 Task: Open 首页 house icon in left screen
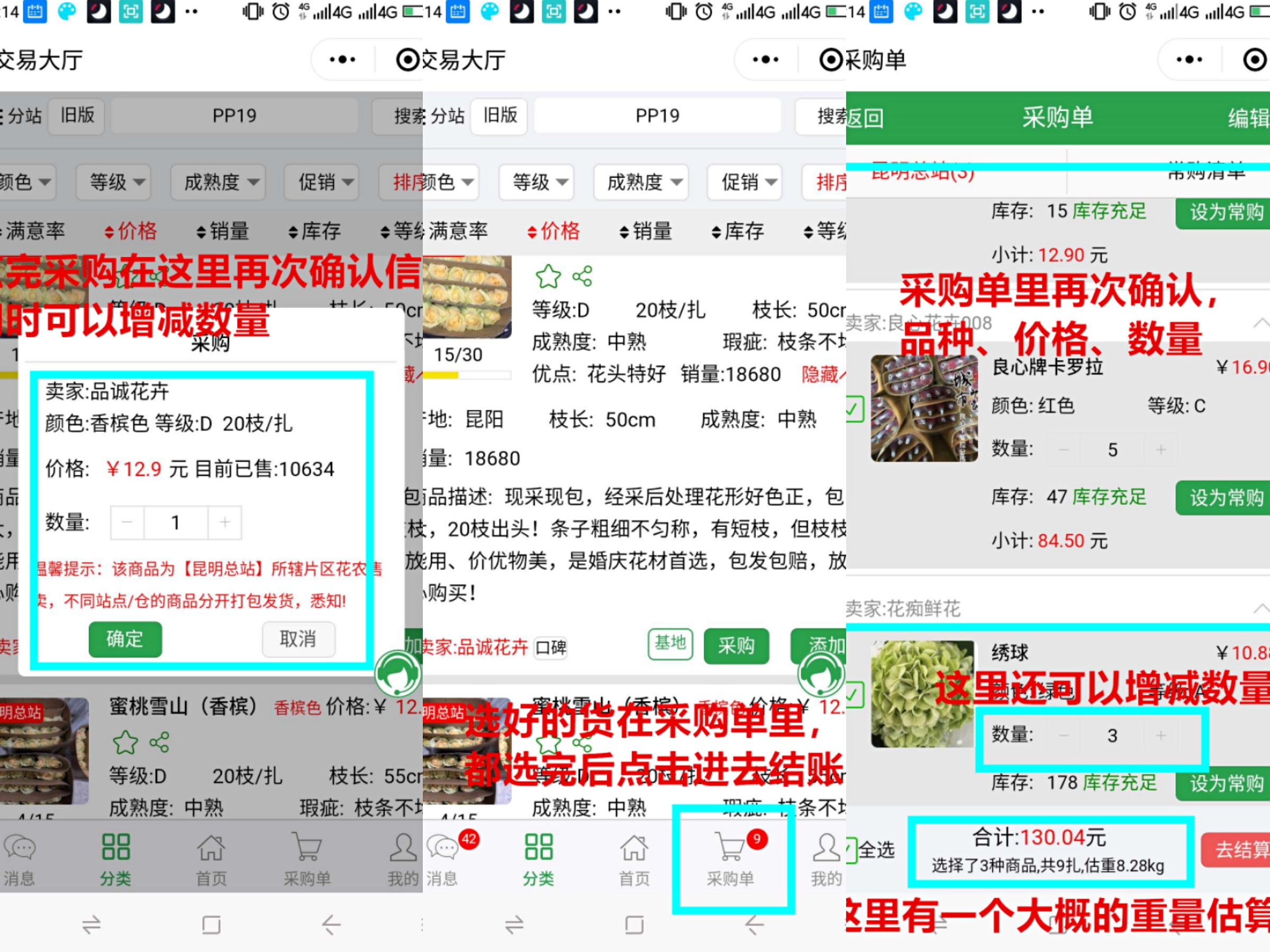211,847
